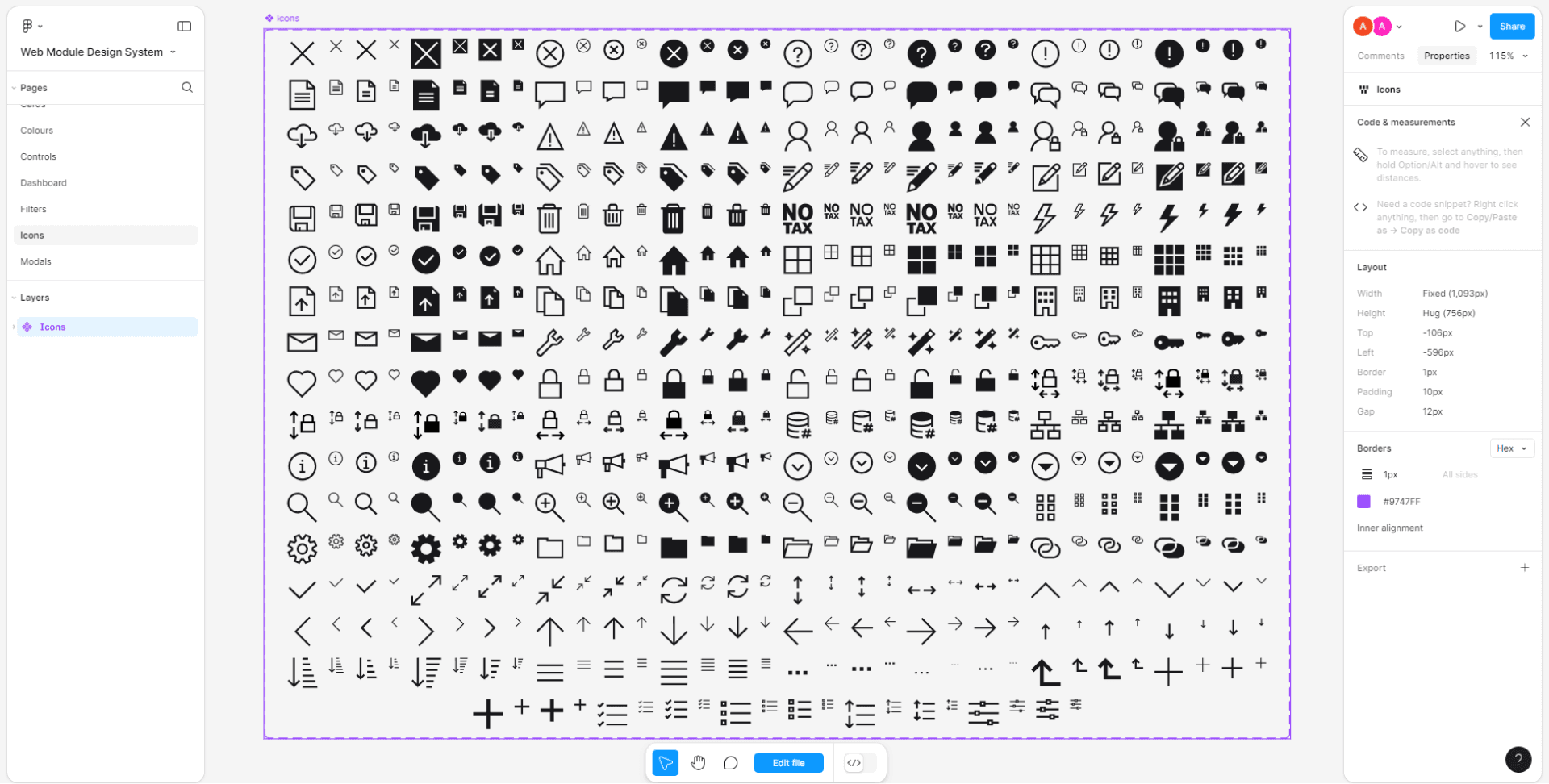Screen dimensions: 1549x784
Task: Toggle the left sidebar collapse control
Action: pyautogui.click(x=184, y=26)
